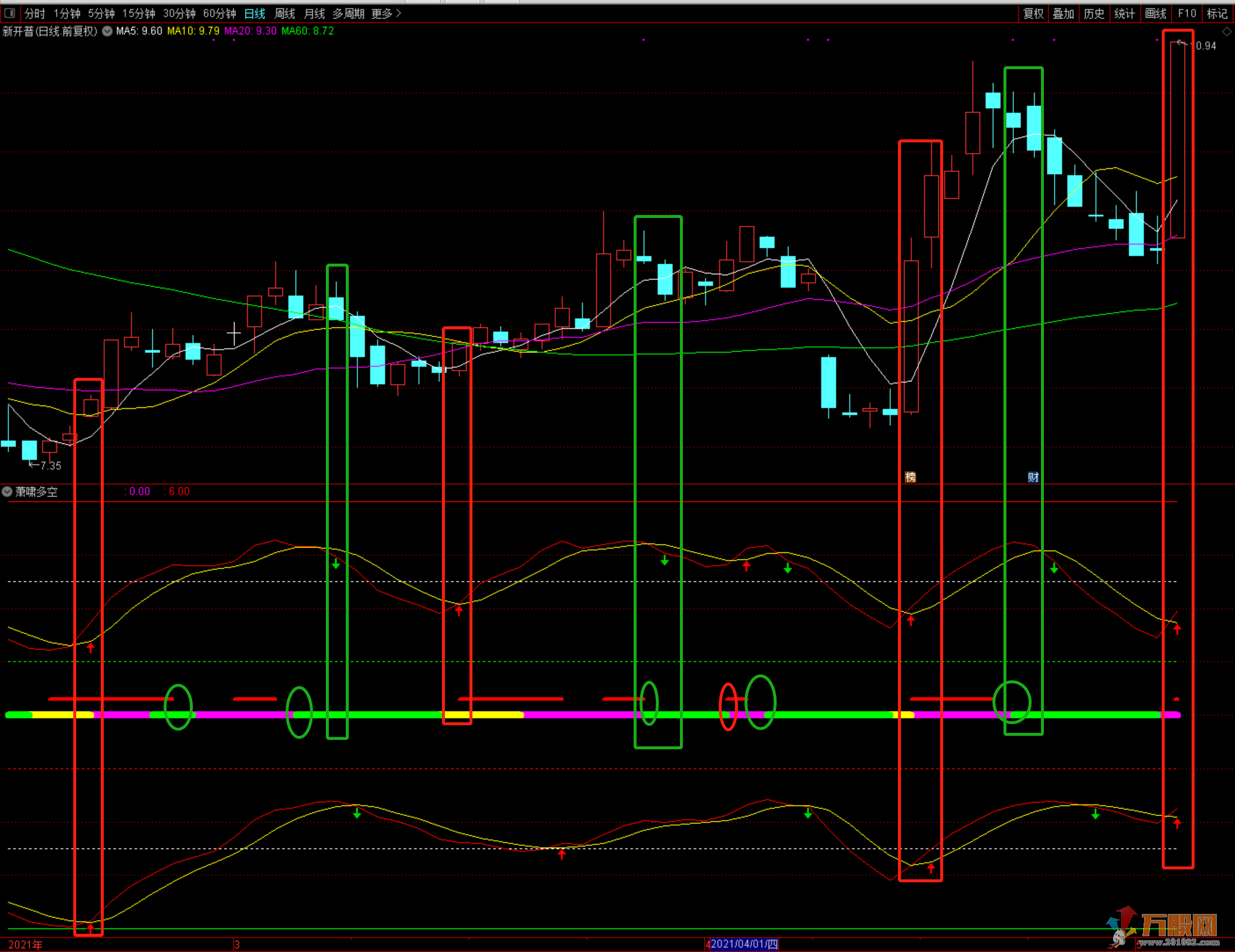Image resolution: width=1235 pixels, height=952 pixels.
Task: Switch to 月线 monthly chart
Action: click(x=314, y=13)
